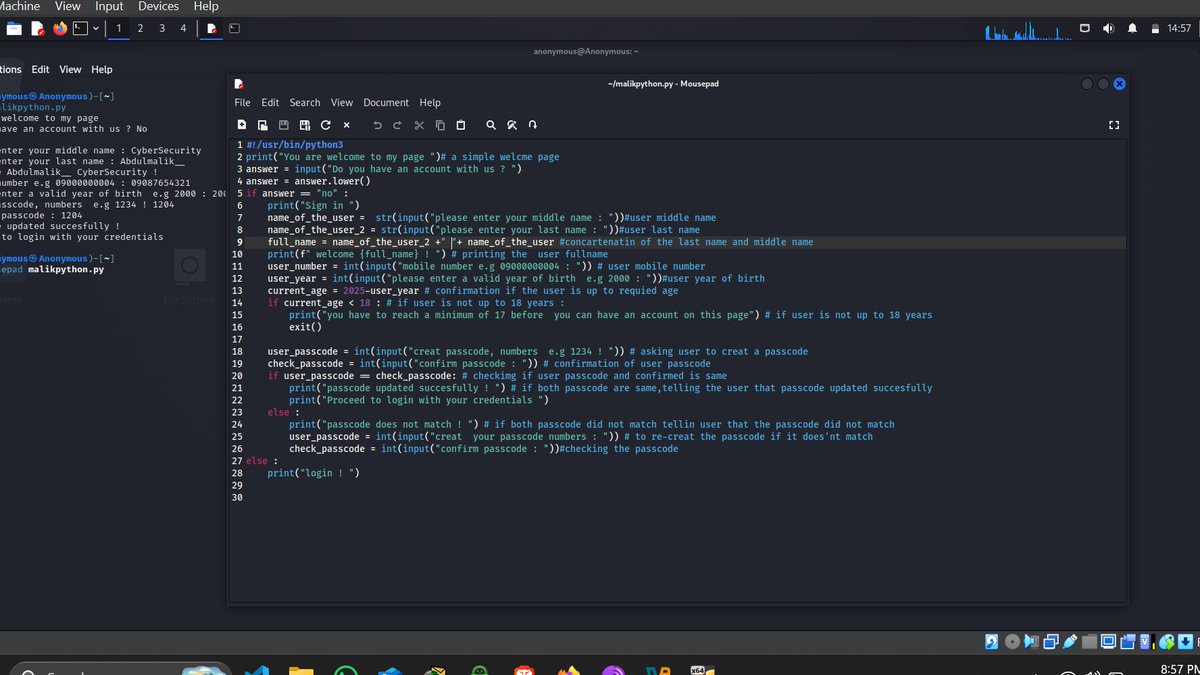Open the Edit menu in Mousepad
Screen dimensions: 1200x675
tap(271, 102)
